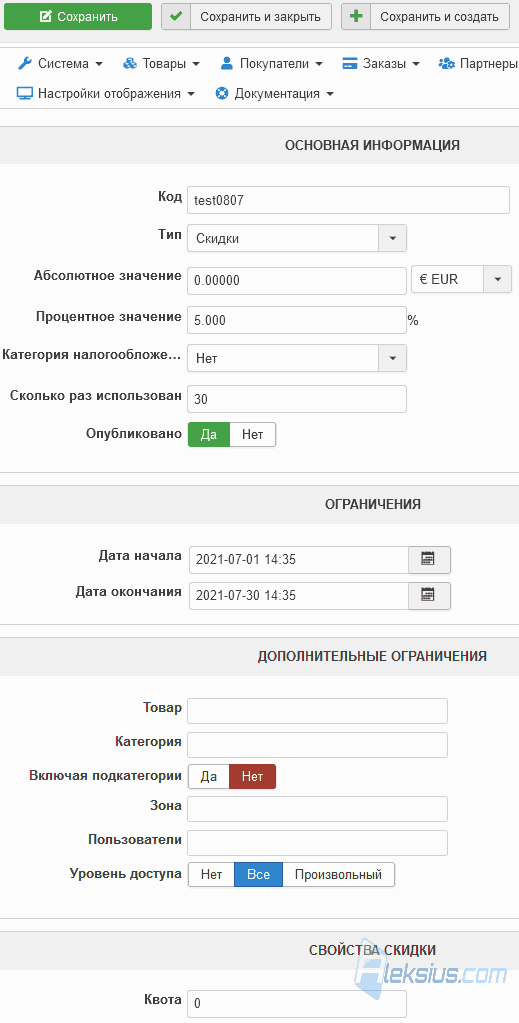Click the cubes icon beside Товары
Image resolution: width=519 pixels, height=1023 pixels.
pyautogui.click(x=130, y=63)
